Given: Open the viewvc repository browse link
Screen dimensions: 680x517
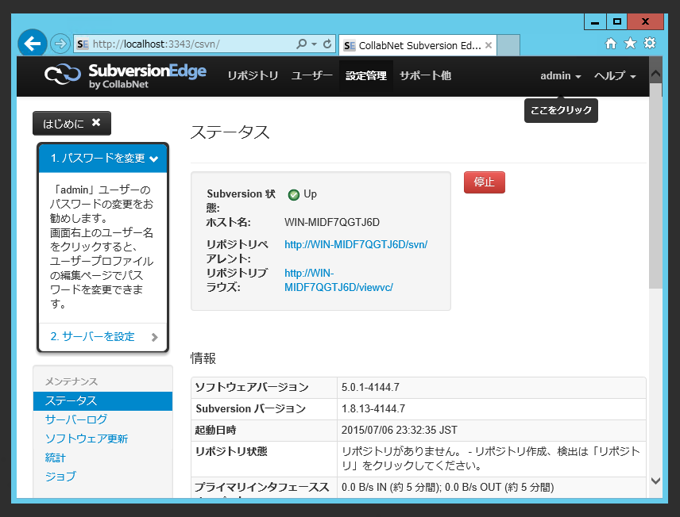Looking at the screenshot, I should coord(338,280).
